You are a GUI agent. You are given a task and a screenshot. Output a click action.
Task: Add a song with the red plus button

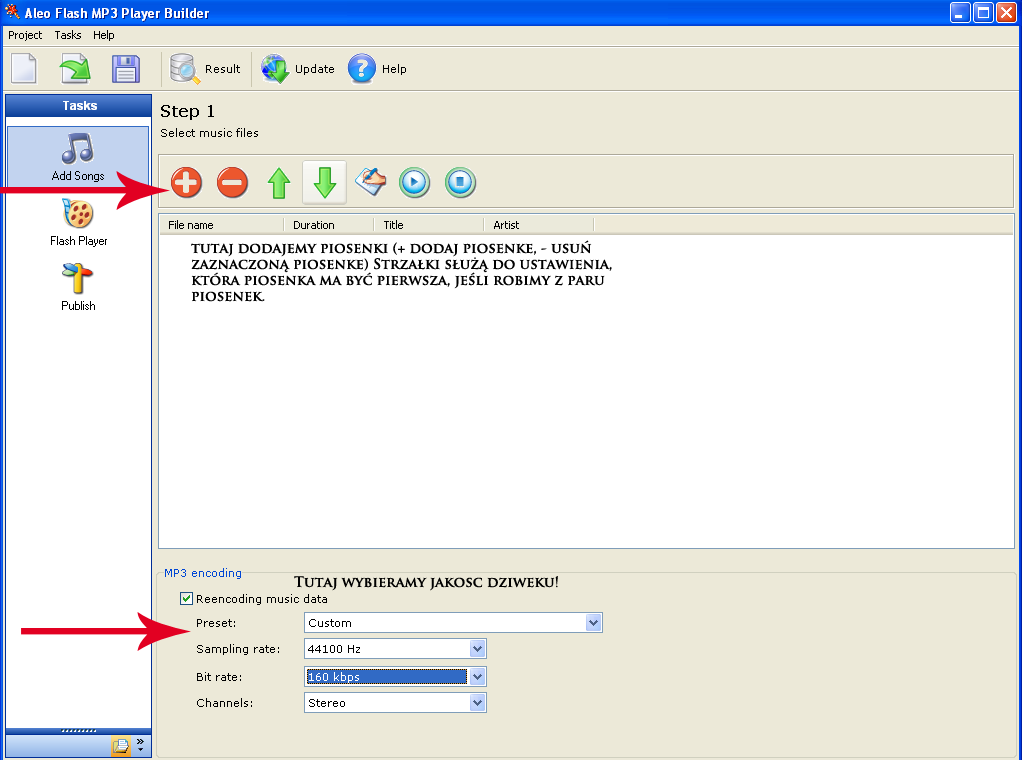(x=186, y=182)
